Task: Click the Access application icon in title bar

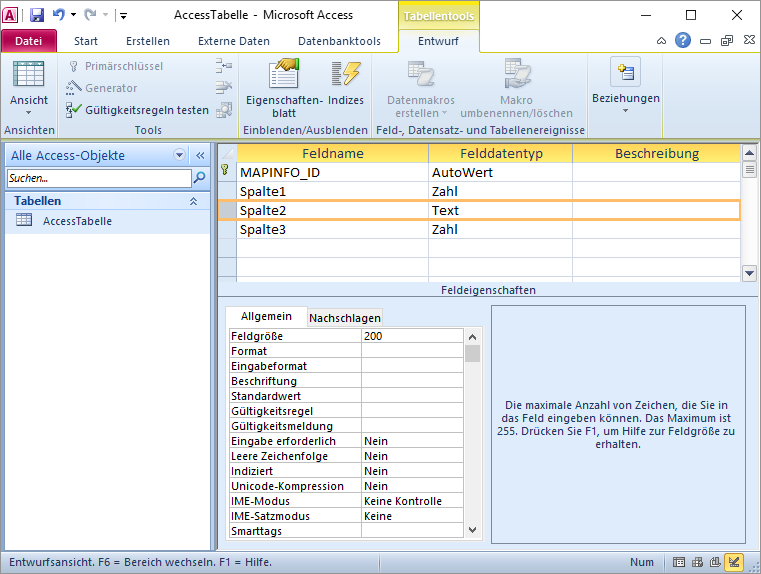Action: point(10,15)
